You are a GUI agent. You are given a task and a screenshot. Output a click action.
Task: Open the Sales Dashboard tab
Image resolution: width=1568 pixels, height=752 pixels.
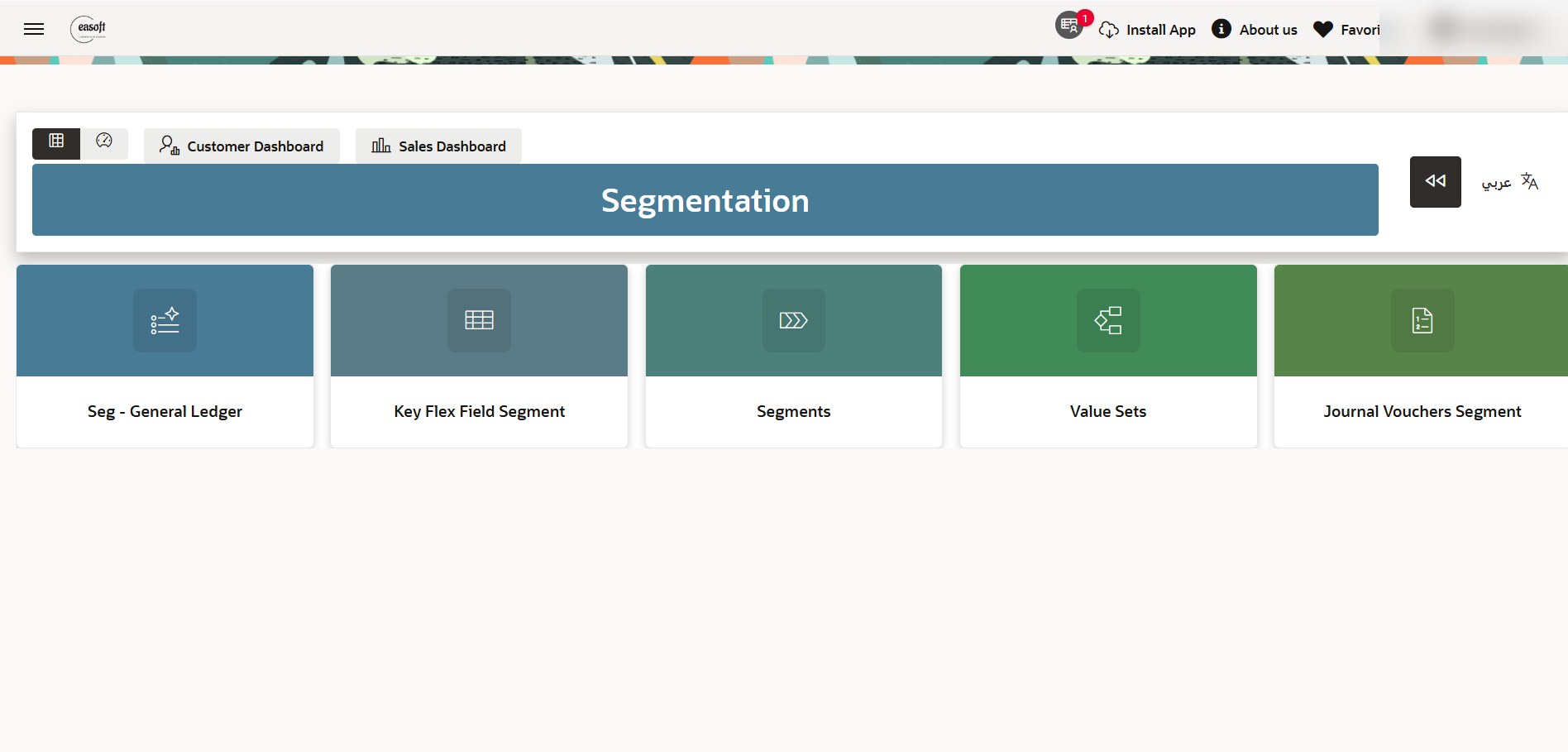(438, 146)
